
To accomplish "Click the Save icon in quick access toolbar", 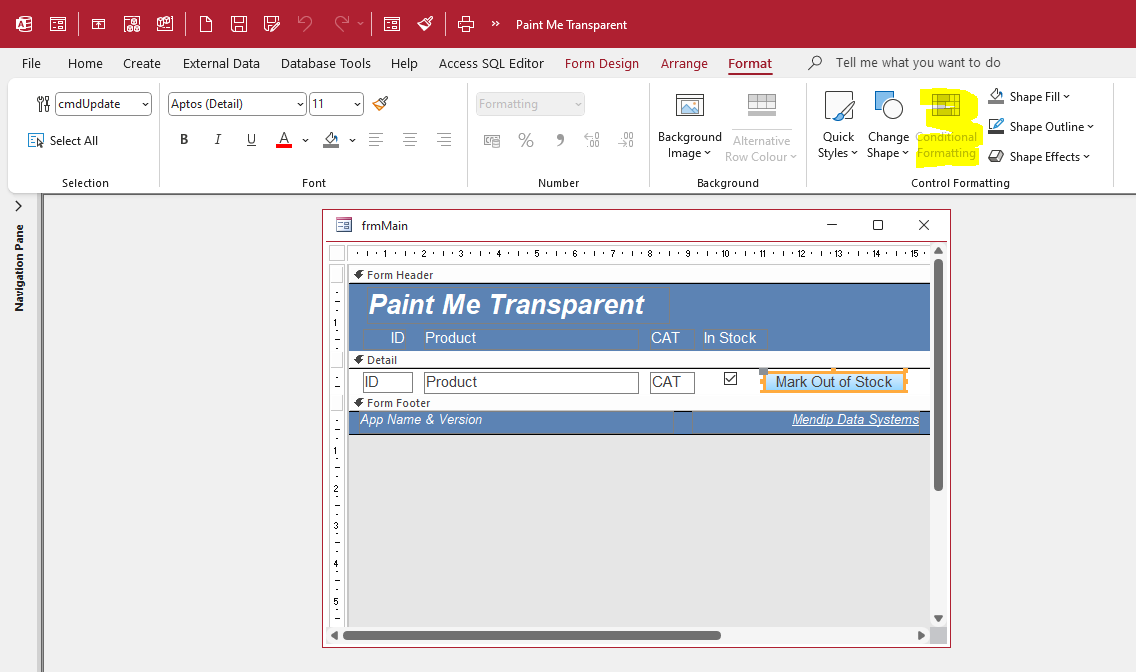I will point(238,24).
